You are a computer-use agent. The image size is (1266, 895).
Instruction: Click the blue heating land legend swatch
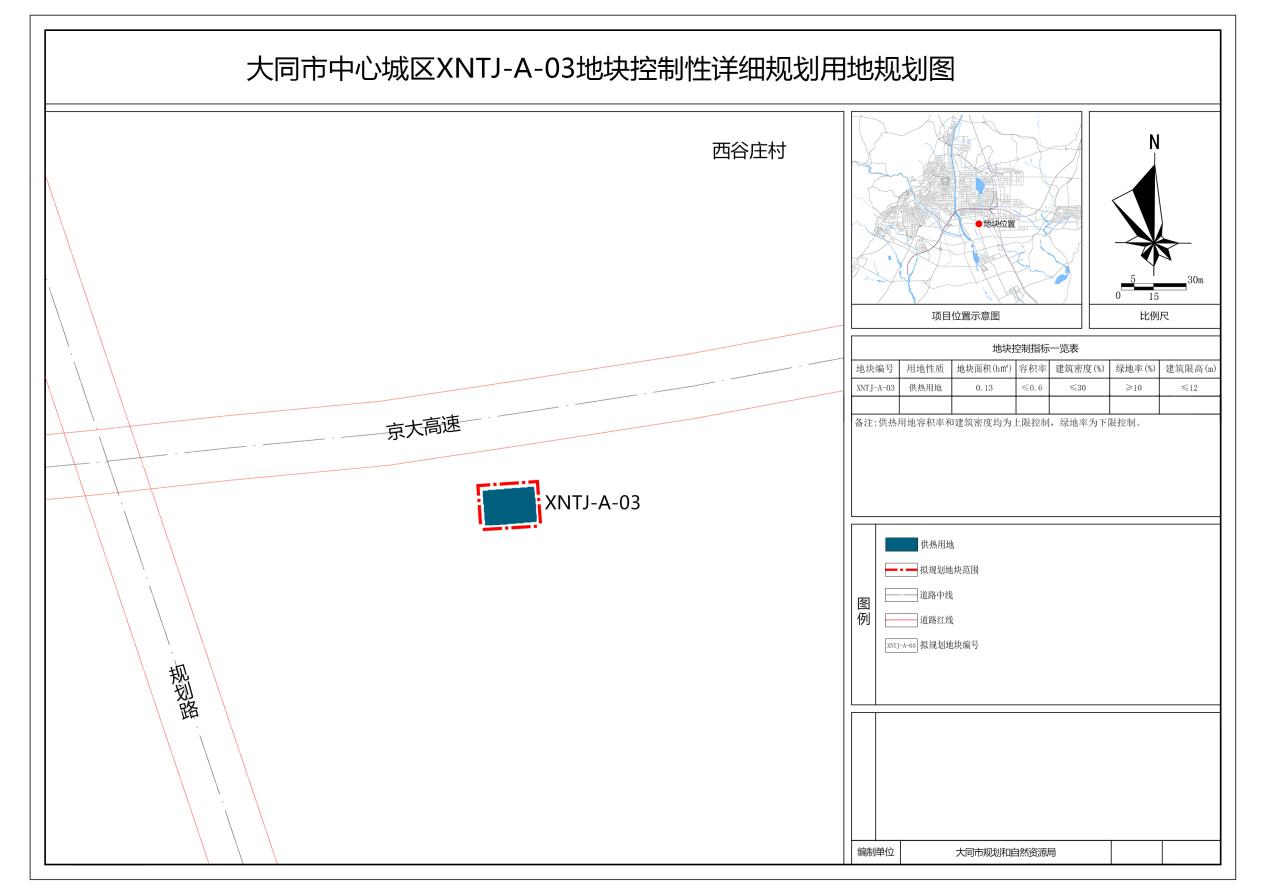click(901, 545)
